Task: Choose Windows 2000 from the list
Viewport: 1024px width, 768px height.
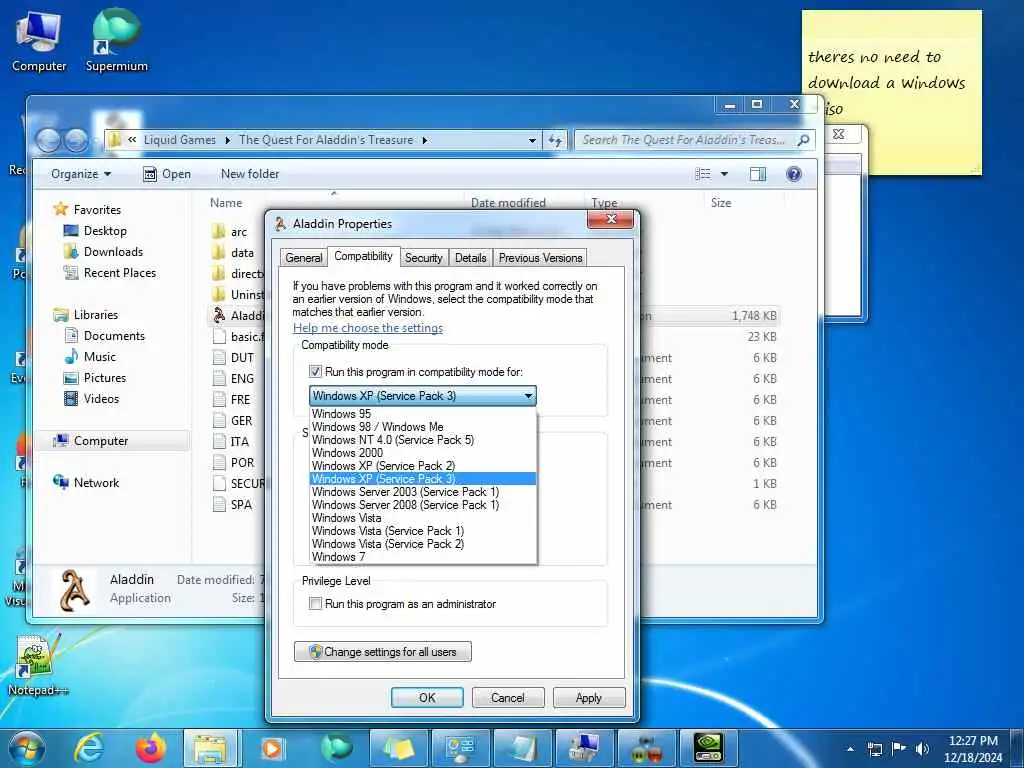Action: click(x=423, y=453)
